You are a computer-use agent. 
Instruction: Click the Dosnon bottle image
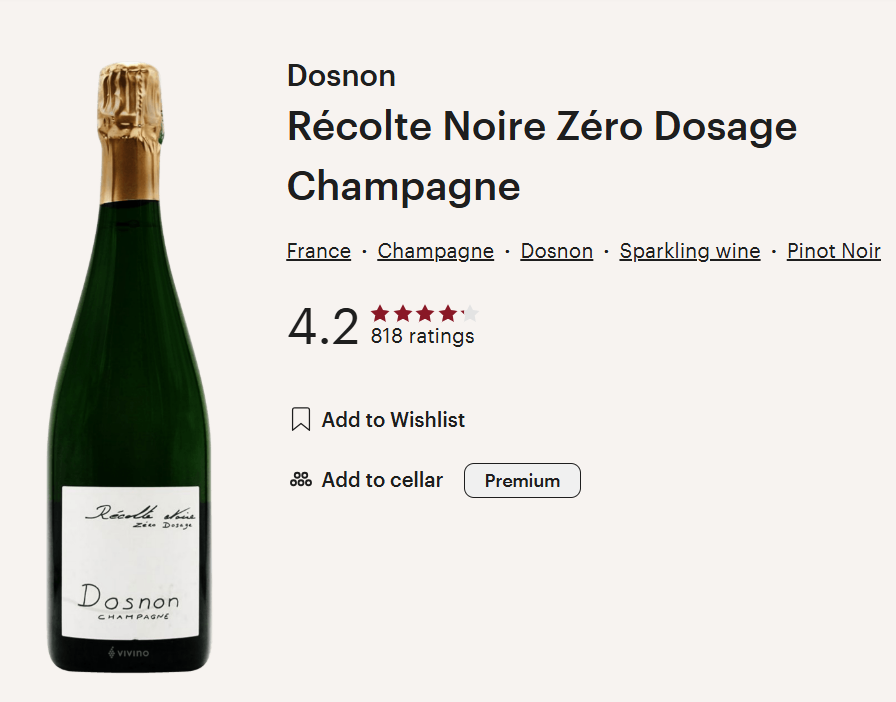(130, 368)
